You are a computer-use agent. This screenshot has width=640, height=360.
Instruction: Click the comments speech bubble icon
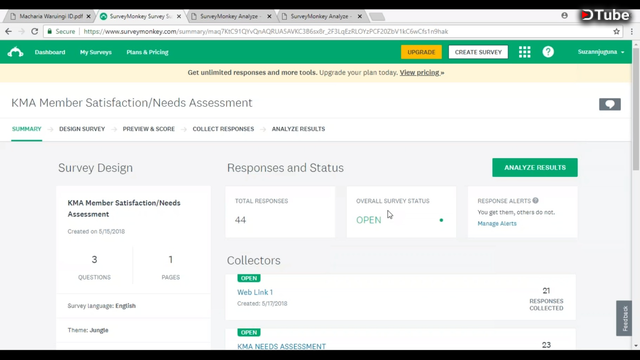click(610, 104)
